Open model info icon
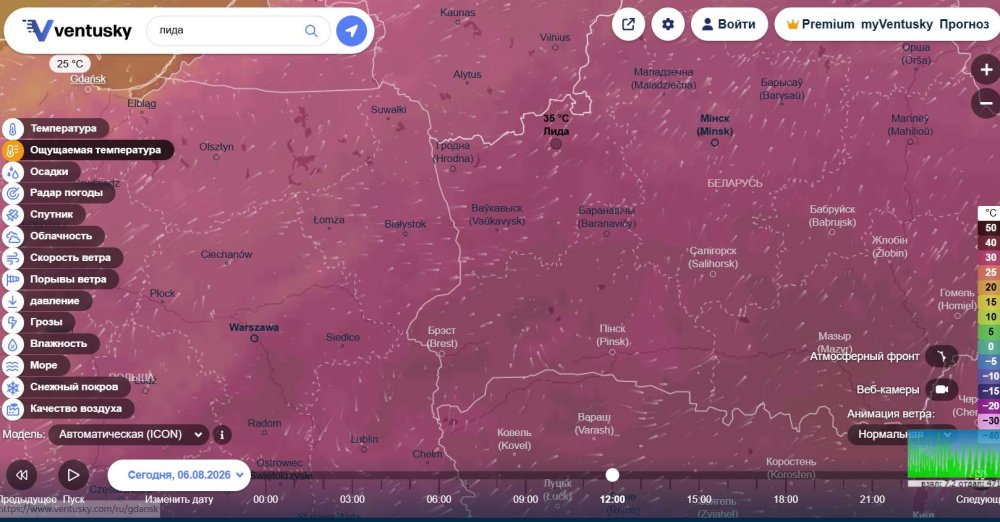Image resolution: width=1000 pixels, height=522 pixels. coord(221,435)
